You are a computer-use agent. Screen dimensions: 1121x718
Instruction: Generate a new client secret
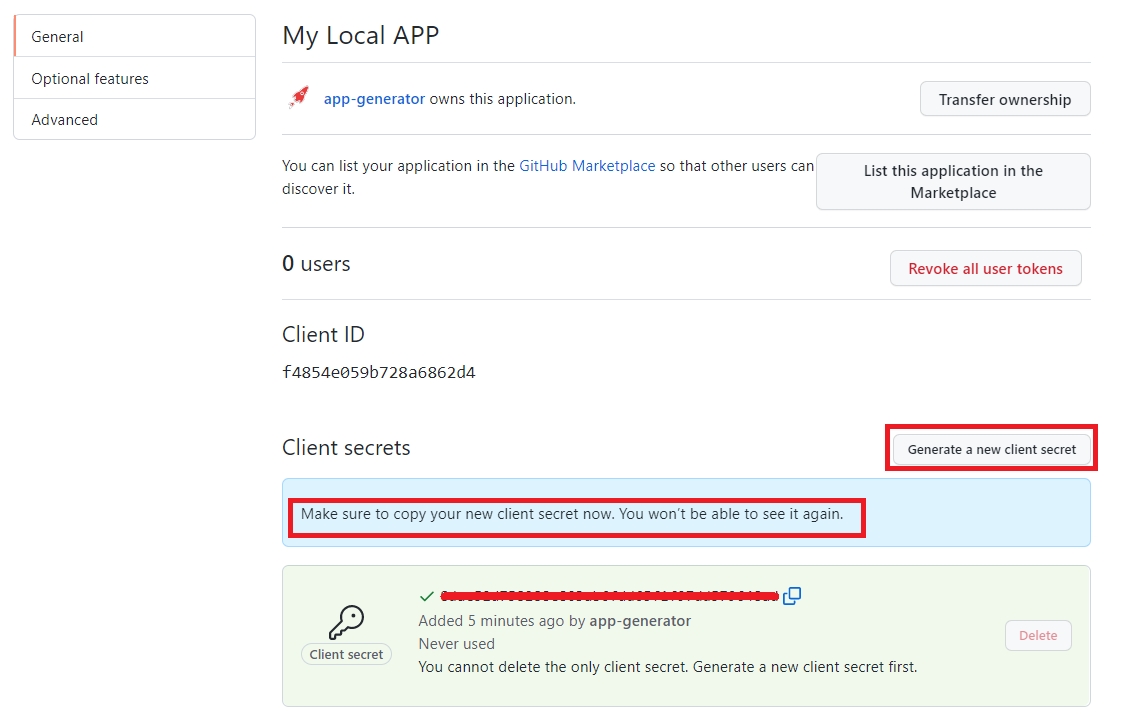(991, 449)
